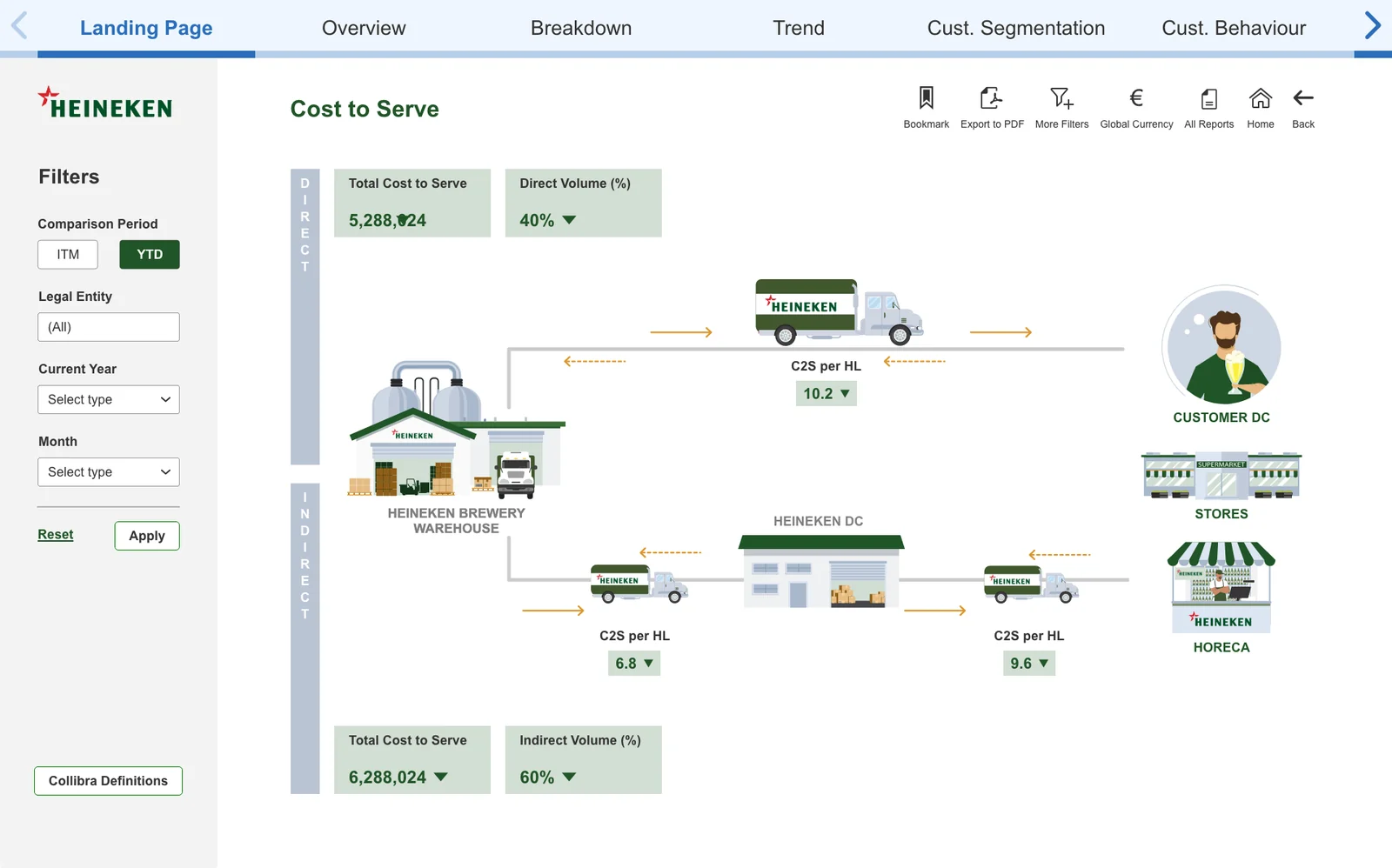Click the truck between warehouse and Heineken DC
Screen dimensions: 1392x868
coord(639,584)
